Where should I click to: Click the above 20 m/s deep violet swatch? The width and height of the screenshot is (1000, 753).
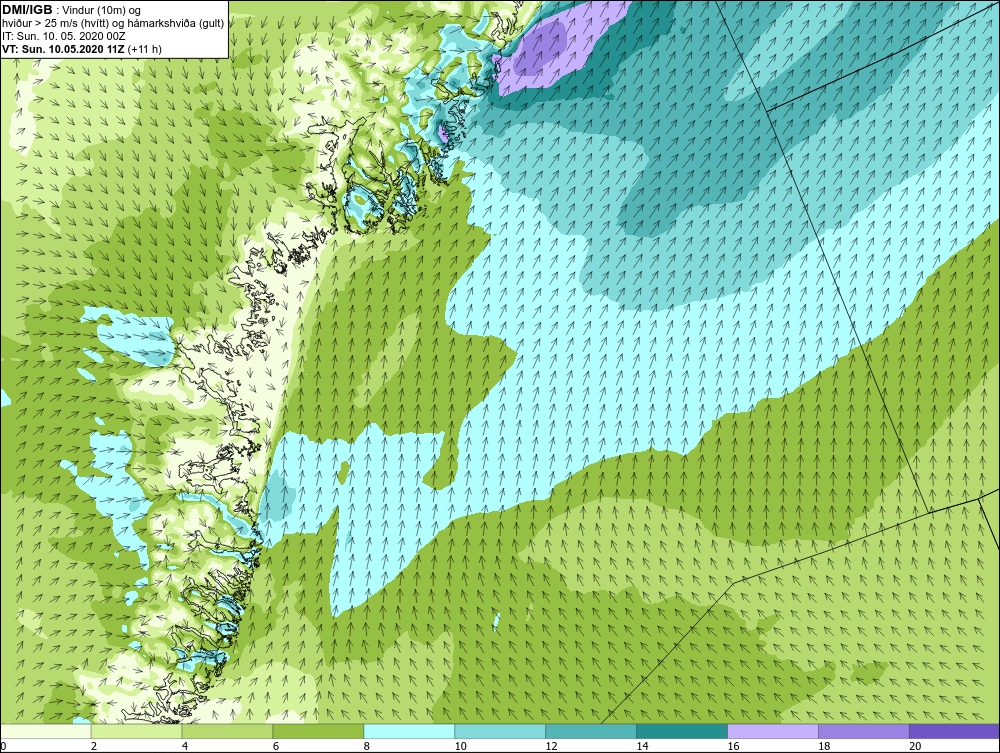pos(954,731)
